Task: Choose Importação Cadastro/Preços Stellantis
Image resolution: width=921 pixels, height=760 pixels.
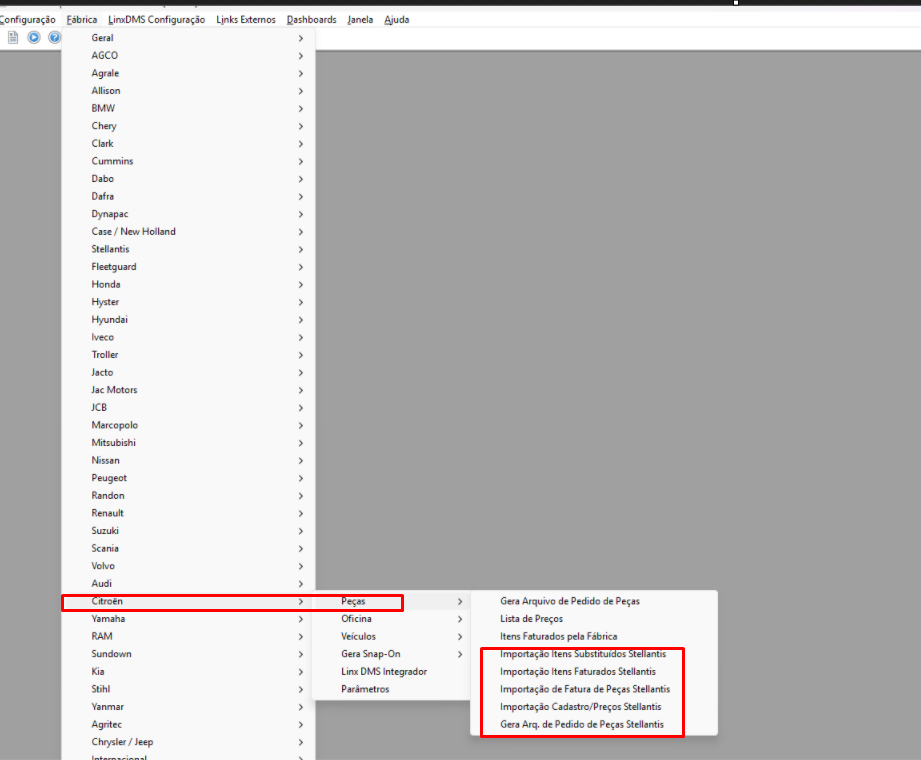Action: pyautogui.click(x=594, y=707)
